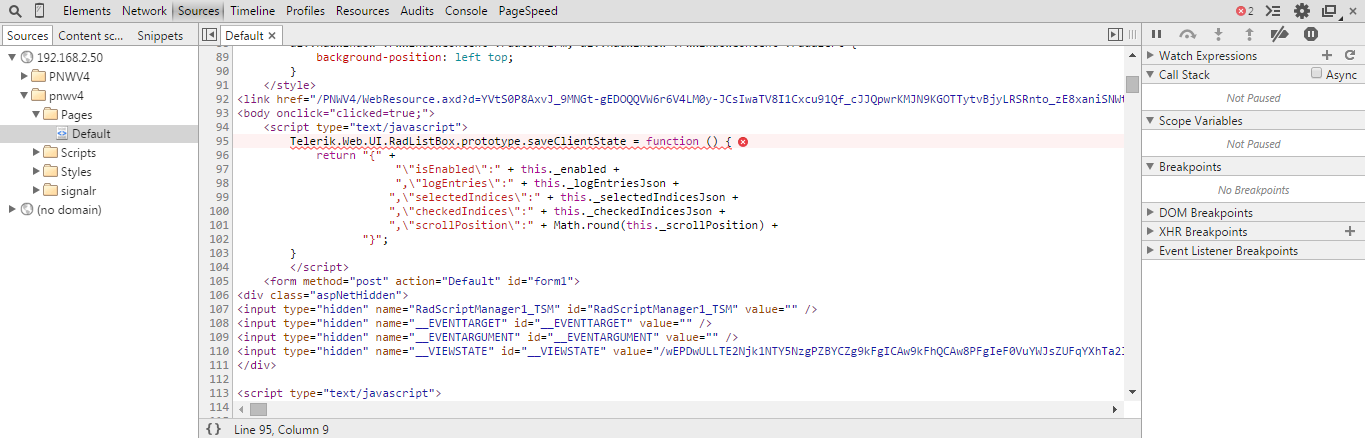Close the Default file tab
Viewport: 1365px width, 438px height.
271,36
